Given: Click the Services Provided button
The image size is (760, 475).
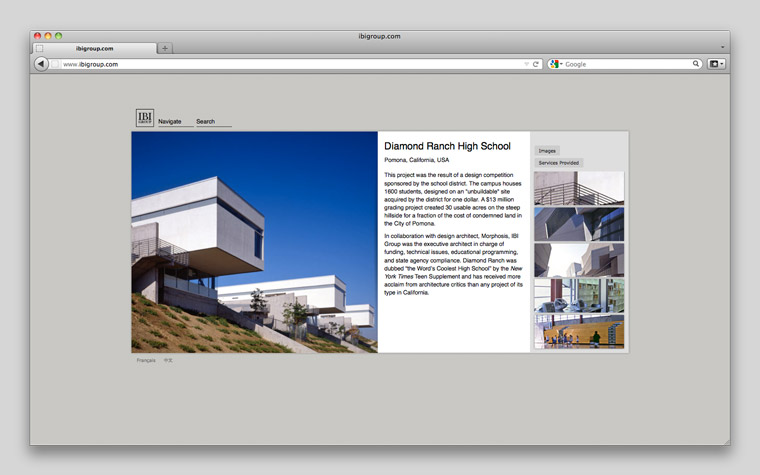Looking at the screenshot, I should [559, 162].
